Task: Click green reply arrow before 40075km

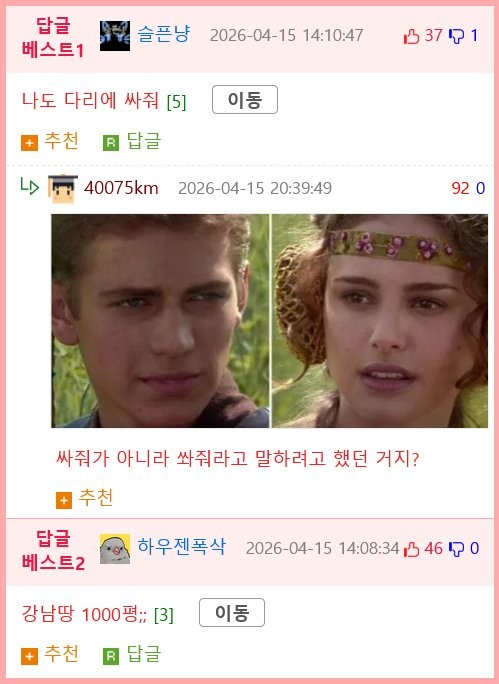Action: click(29, 186)
